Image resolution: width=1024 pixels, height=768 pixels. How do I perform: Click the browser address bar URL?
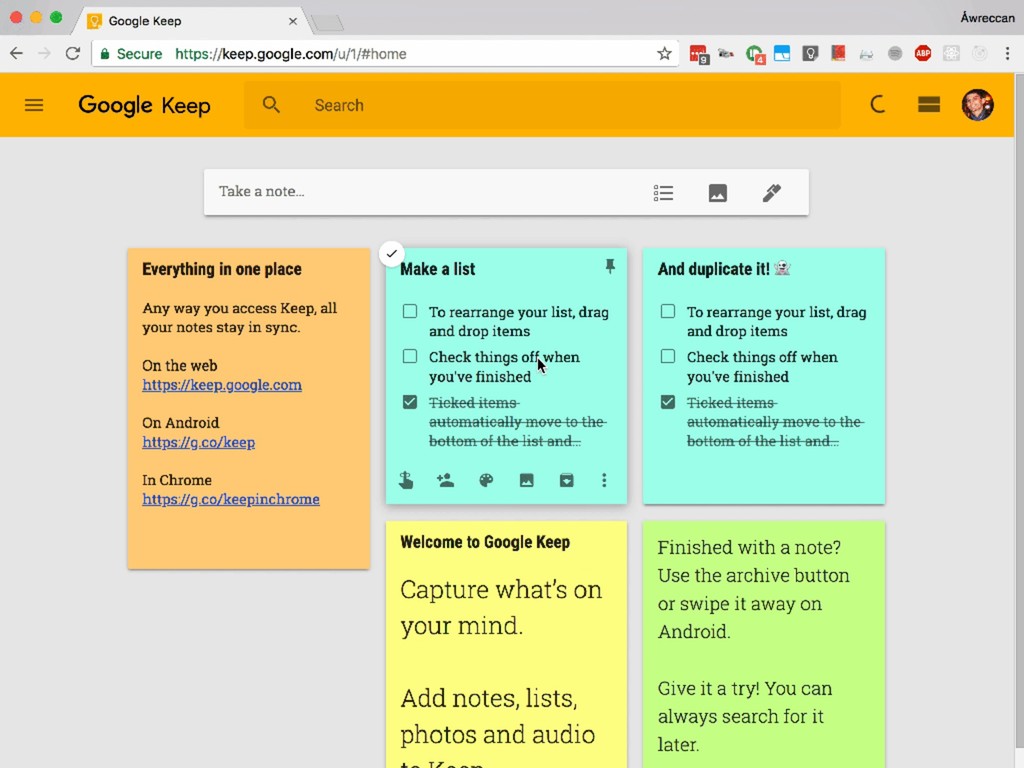[x=291, y=54]
